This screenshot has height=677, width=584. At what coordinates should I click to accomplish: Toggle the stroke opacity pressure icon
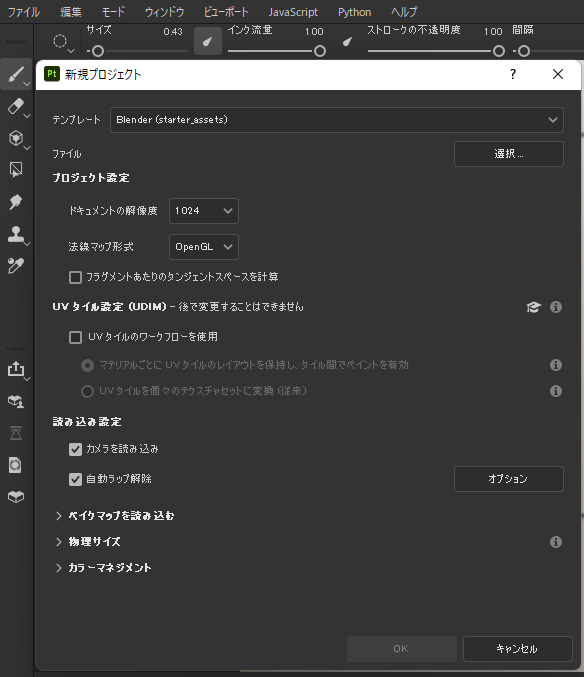tap(347, 41)
